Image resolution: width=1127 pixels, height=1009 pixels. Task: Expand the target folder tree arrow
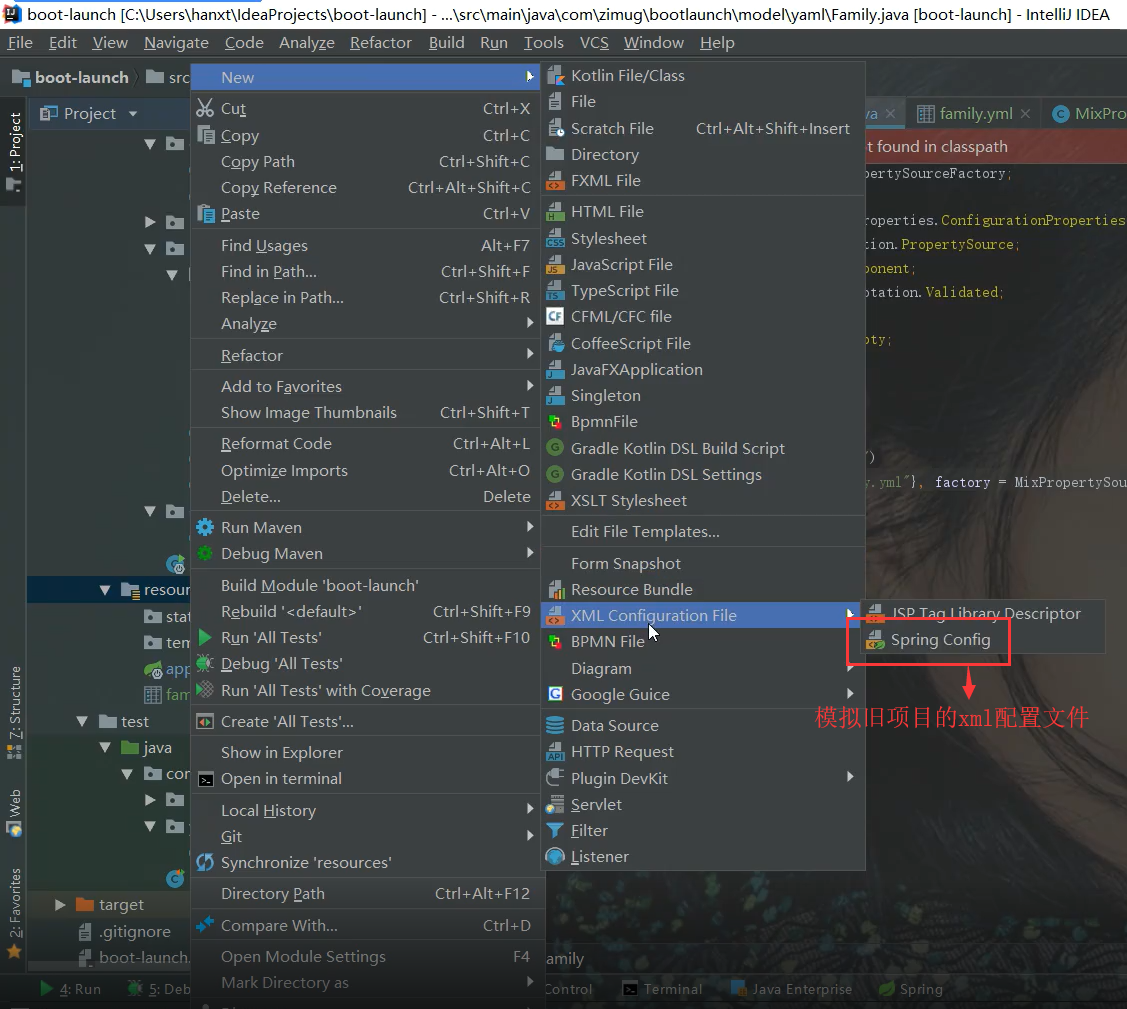[60, 905]
